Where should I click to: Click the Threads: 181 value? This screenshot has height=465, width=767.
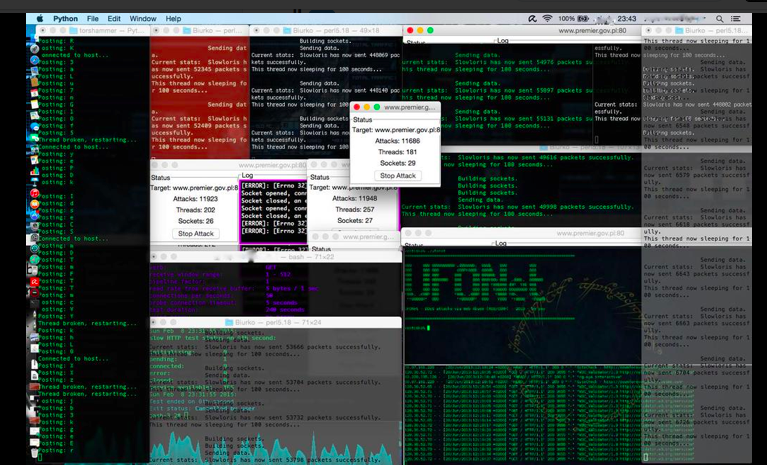pos(397,152)
